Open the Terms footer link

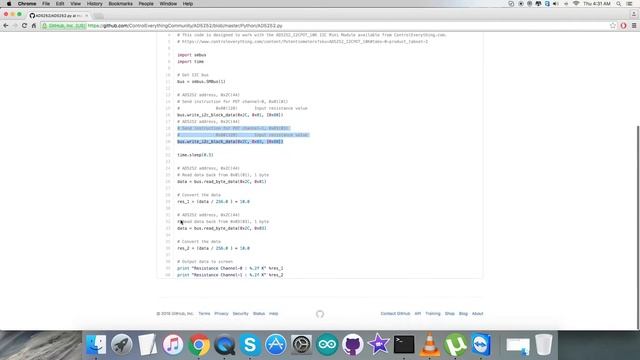[204, 313]
